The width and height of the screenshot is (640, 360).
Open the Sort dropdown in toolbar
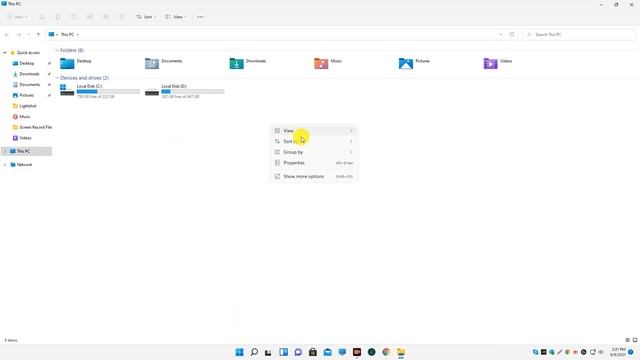(146, 17)
